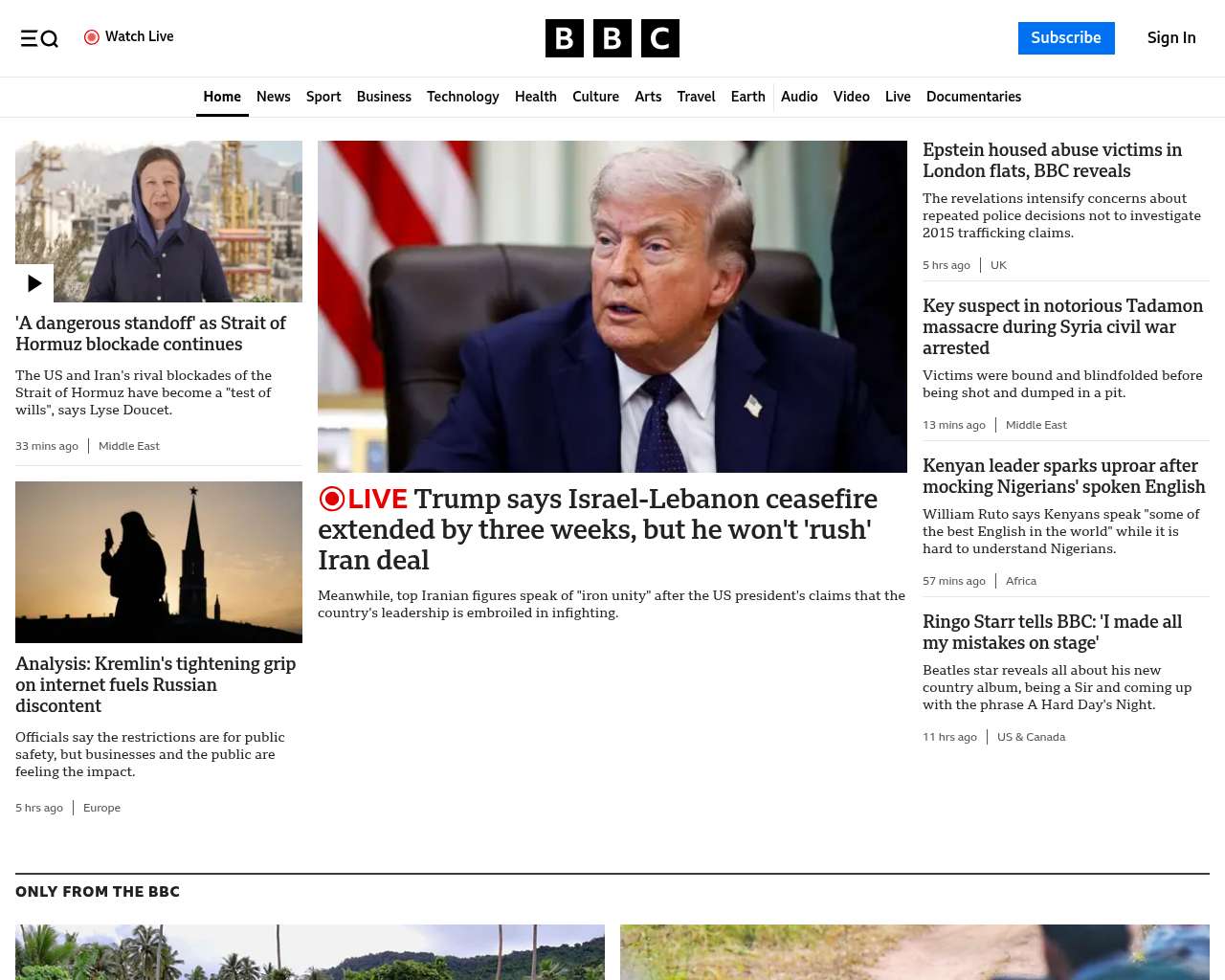Open the News section
Viewport: 1225px width, 980px height.
click(x=274, y=97)
